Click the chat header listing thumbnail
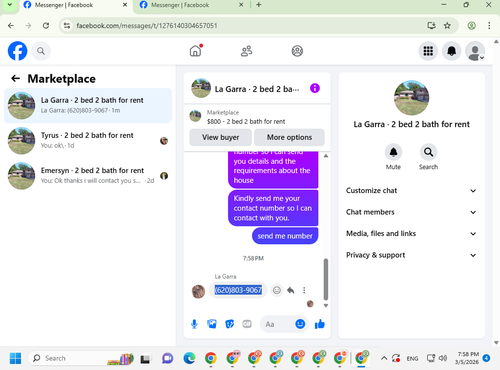Image resolution: width=500 pixels, height=370 pixels. pyautogui.click(x=201, y=88)
